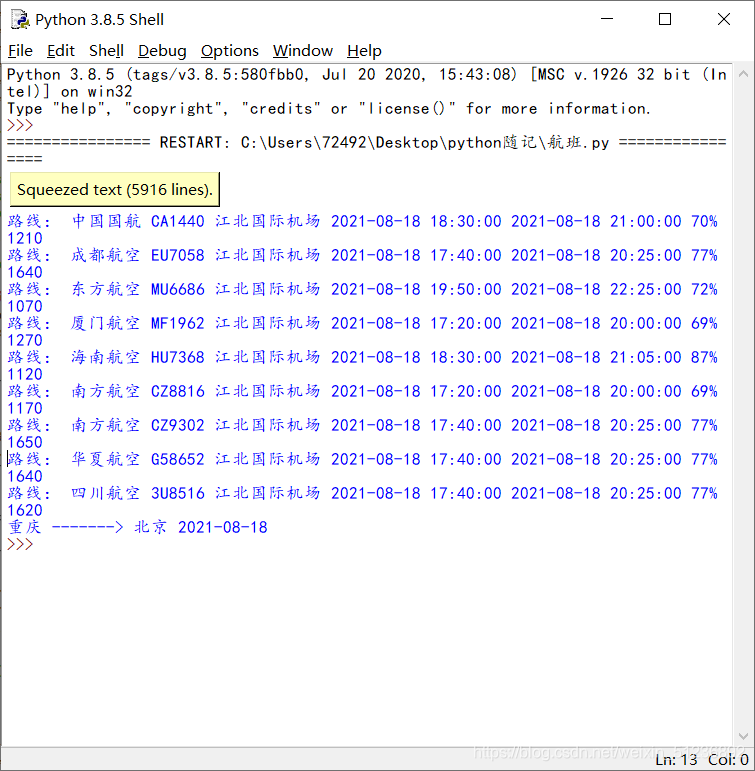Click the 重庆 -------> 北京 2021-08-18 line
755x771 pixels.
[138, 527]
